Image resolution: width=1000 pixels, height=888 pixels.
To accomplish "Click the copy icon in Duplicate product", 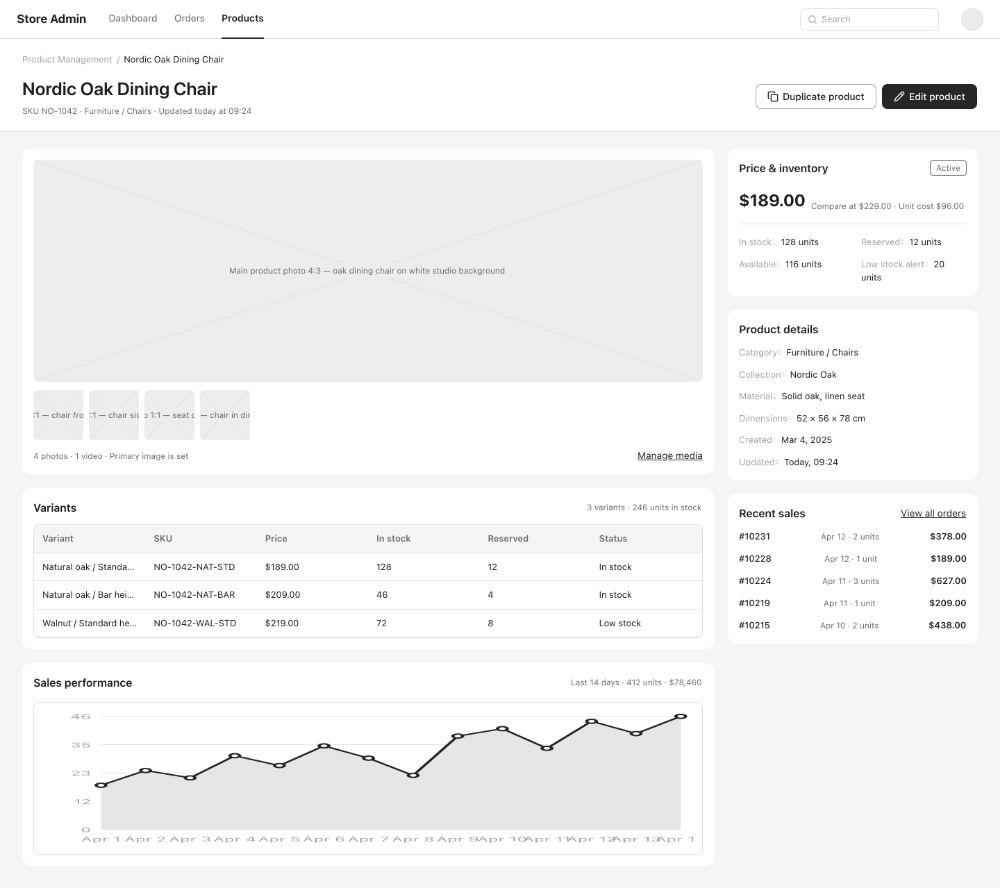I will tap(772, 96).
